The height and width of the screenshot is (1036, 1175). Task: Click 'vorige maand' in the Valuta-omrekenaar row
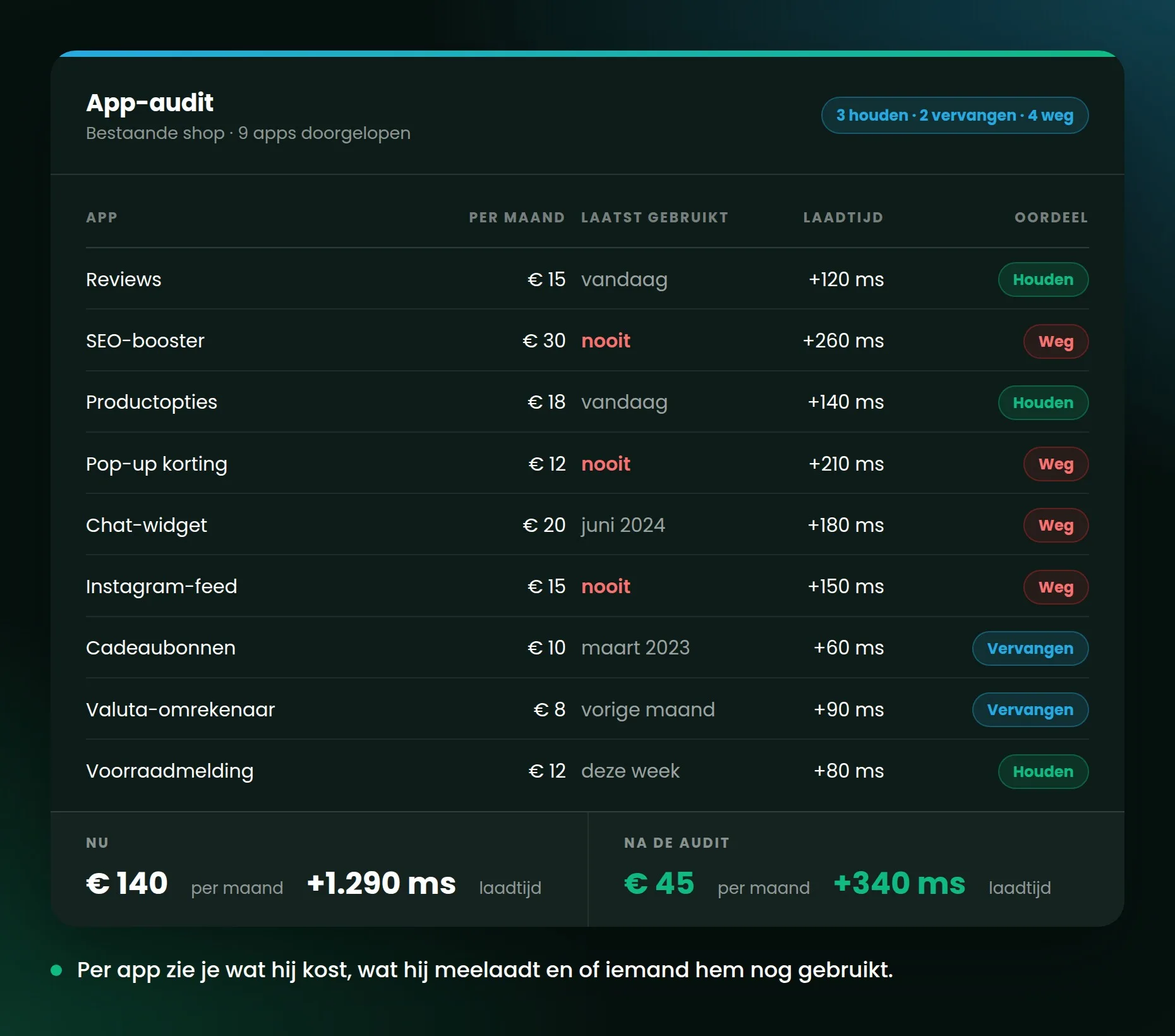[648, 709]
